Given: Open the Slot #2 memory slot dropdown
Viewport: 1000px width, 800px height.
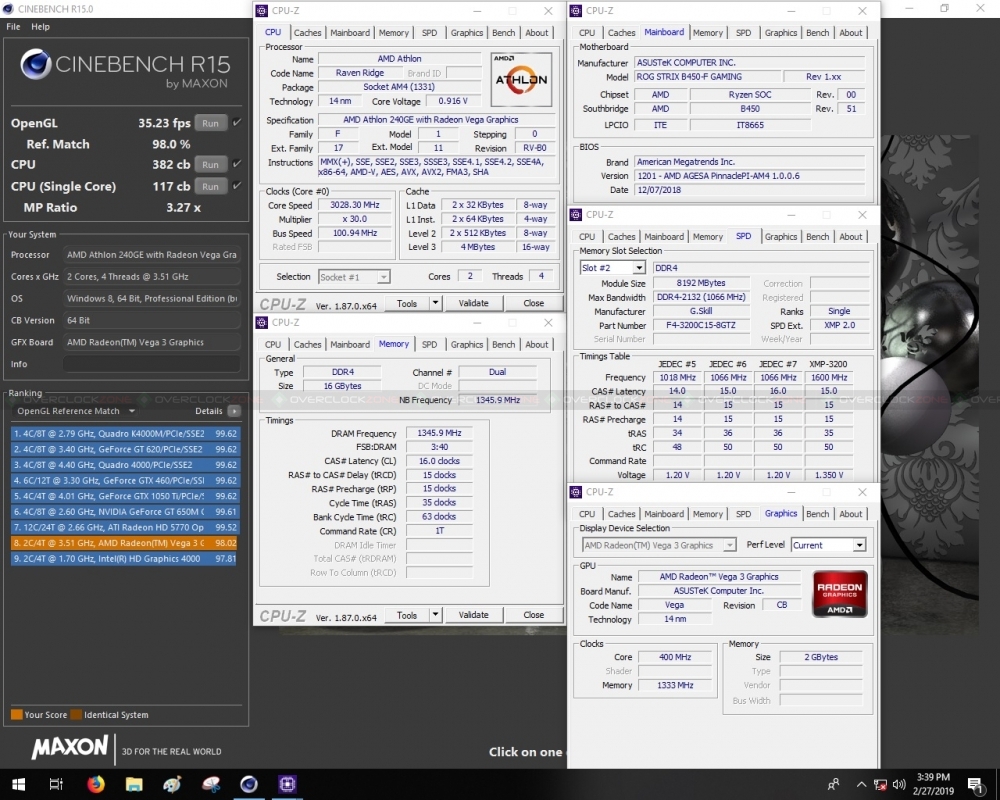Looking at the screenshot, I should pyautogui.click(x=611, y=267).
